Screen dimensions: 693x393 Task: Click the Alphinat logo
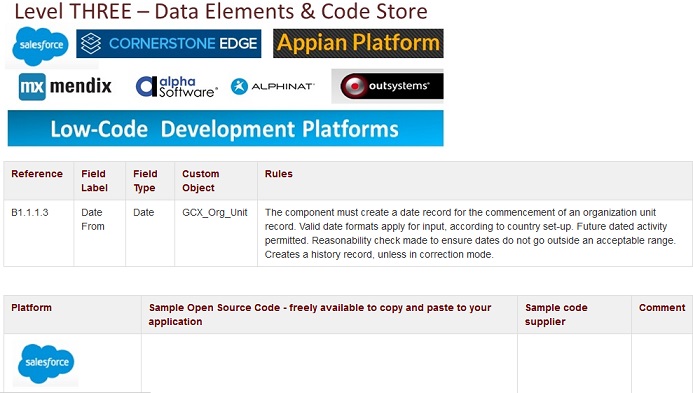(x=273, y=86)
